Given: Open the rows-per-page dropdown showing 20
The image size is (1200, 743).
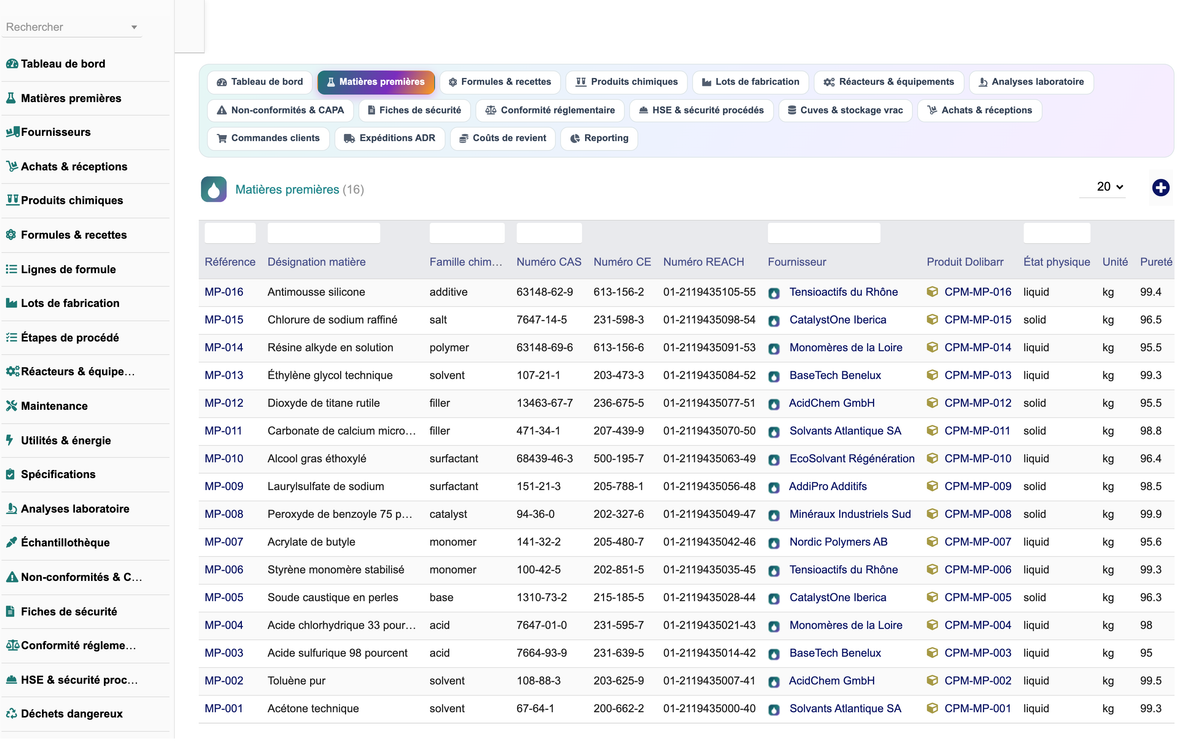Looking at the screenshot, I should [x=1104, y=187].
